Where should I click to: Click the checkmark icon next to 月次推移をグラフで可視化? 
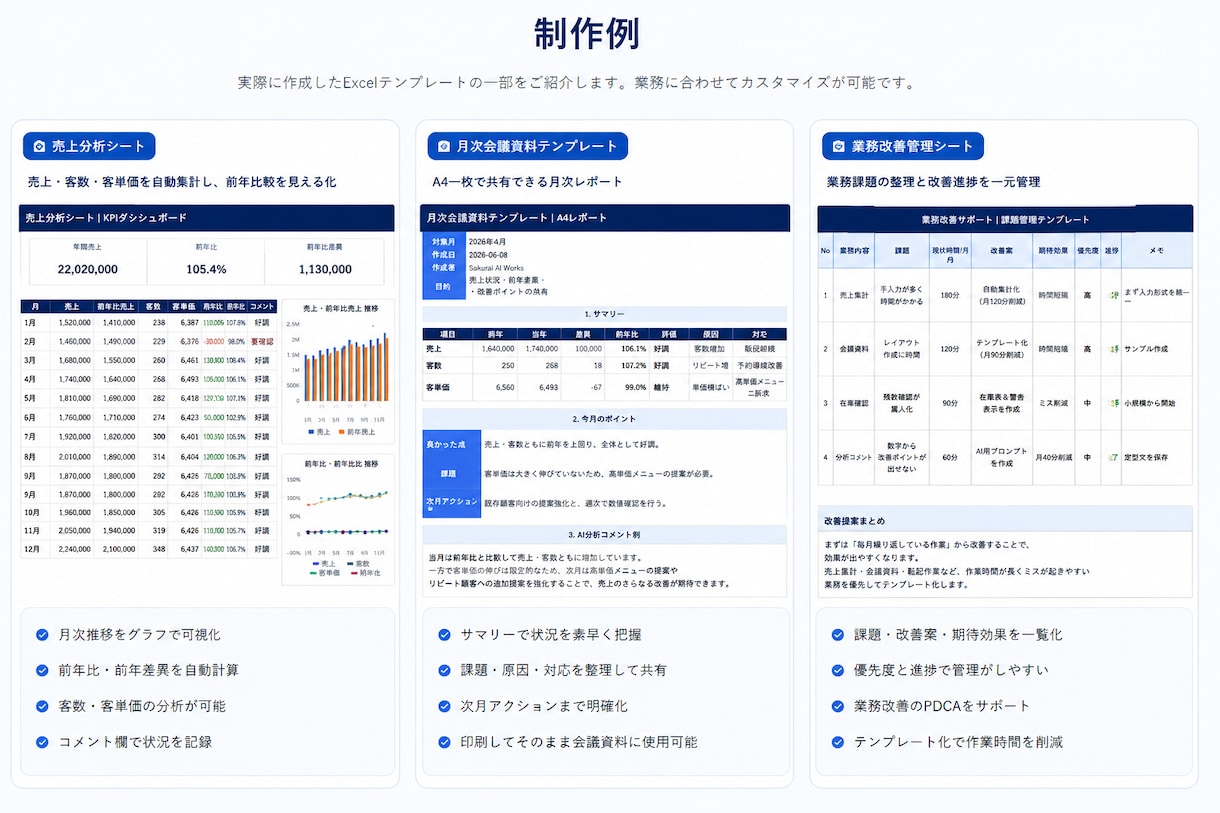[x=42, y=634]
